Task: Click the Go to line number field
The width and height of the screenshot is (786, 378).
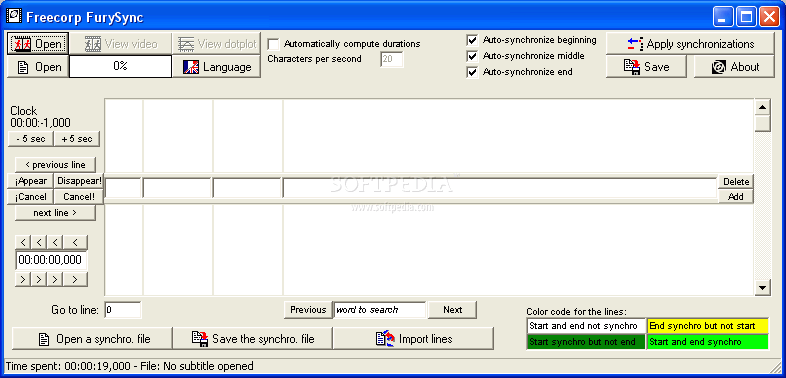Action: [x=123, y=310]
